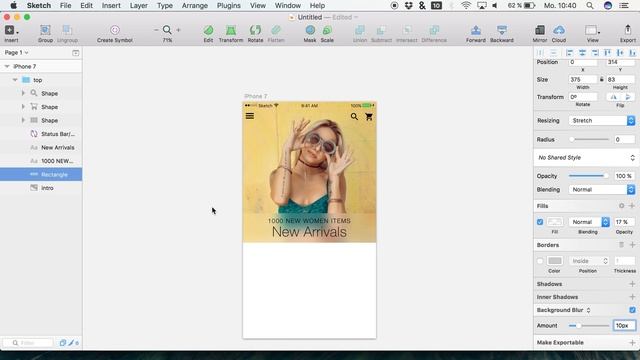Select the New Arrivals text layer
The height and width of the screenshot is (360, 640).
tap(58, 147)
